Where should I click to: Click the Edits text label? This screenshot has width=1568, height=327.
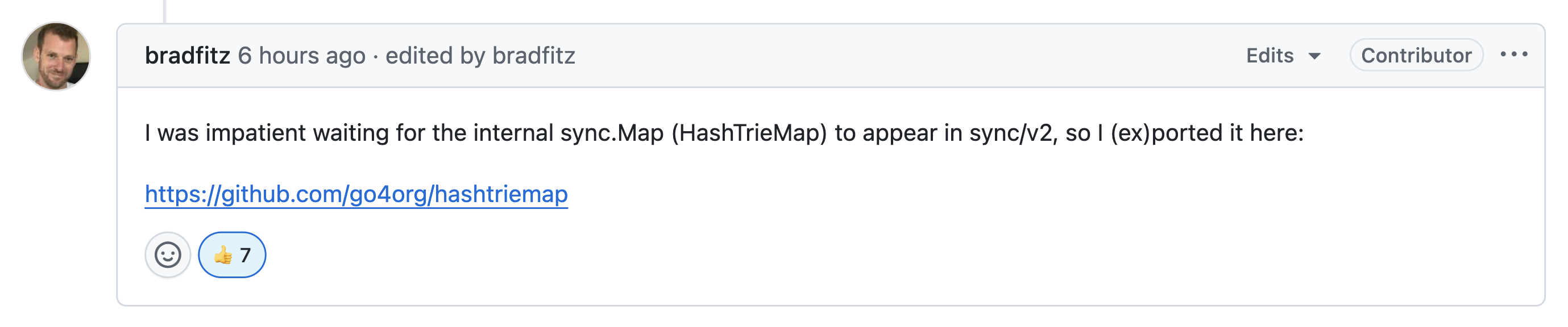tap(1269, 55)
